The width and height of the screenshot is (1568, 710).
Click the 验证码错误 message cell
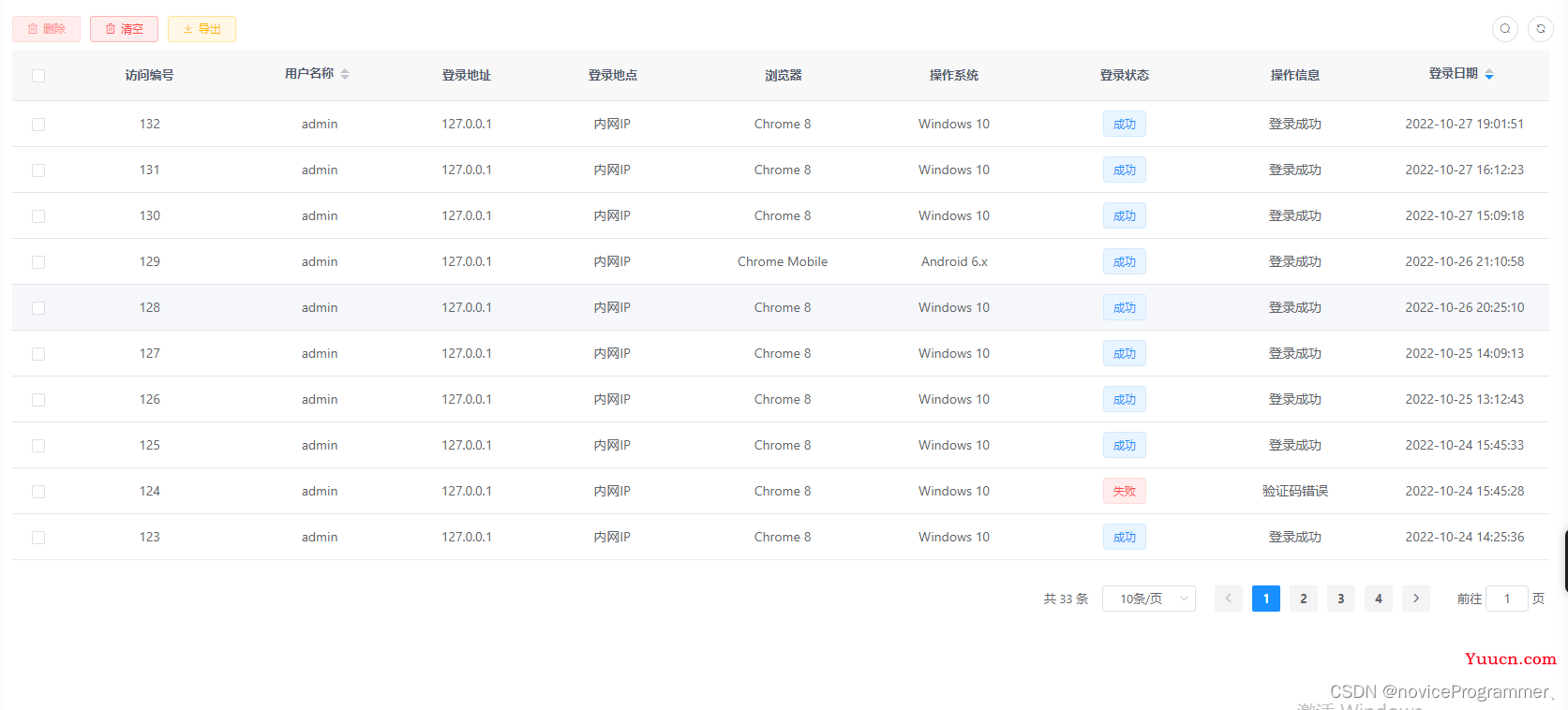pyautogui.click(x=1295, y=491)
